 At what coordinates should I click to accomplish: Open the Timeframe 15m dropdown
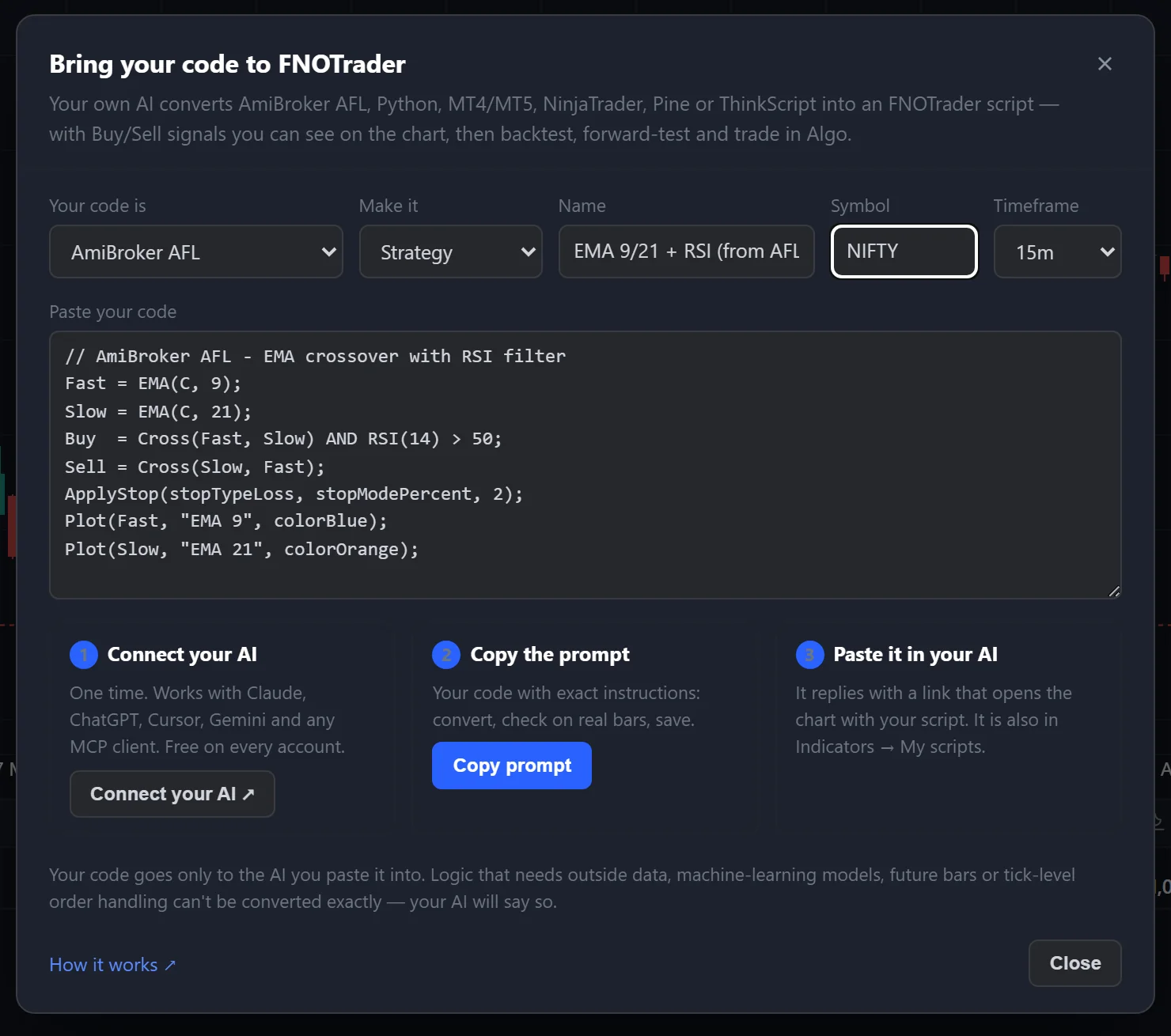coord(1057,251)
